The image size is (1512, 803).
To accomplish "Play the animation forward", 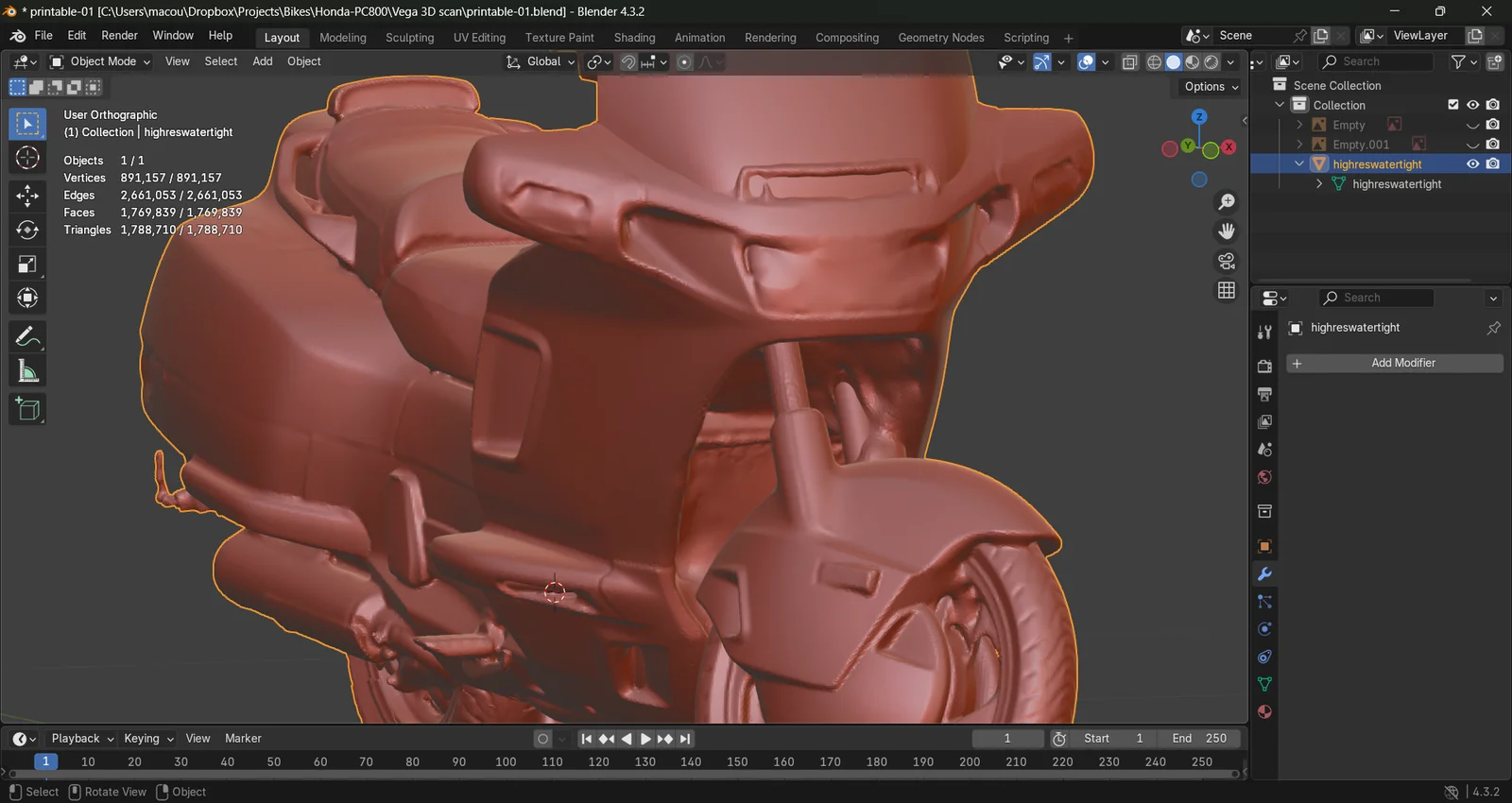I will [x=645, y=739].
